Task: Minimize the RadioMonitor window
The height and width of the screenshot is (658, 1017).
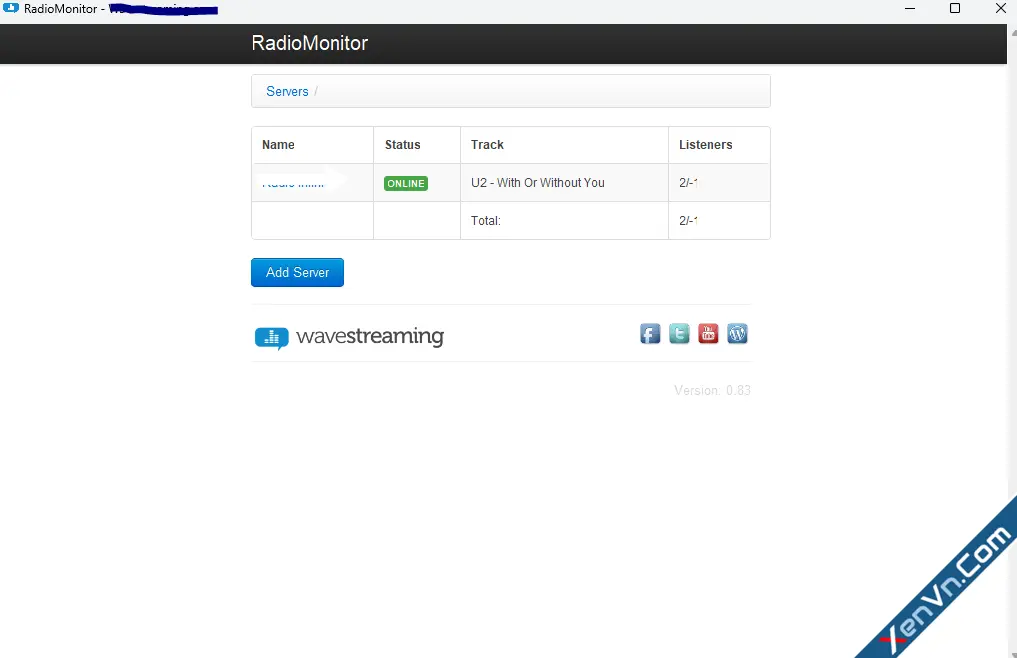Action: [x=910, y=8]
